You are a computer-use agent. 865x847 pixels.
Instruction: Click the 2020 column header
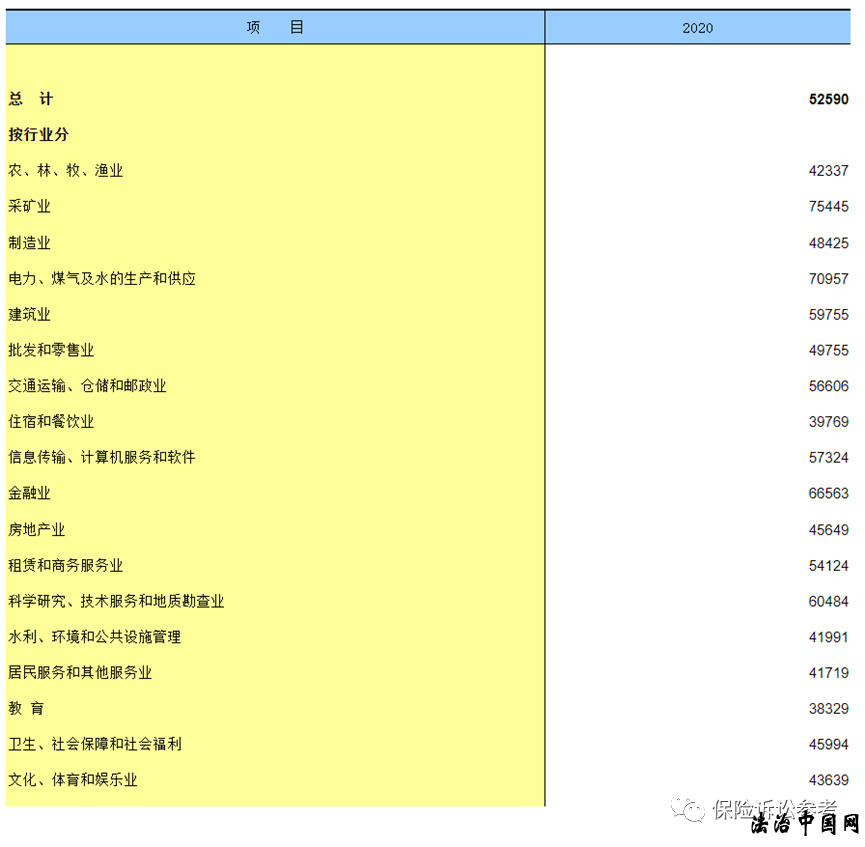tap(697, 28)
